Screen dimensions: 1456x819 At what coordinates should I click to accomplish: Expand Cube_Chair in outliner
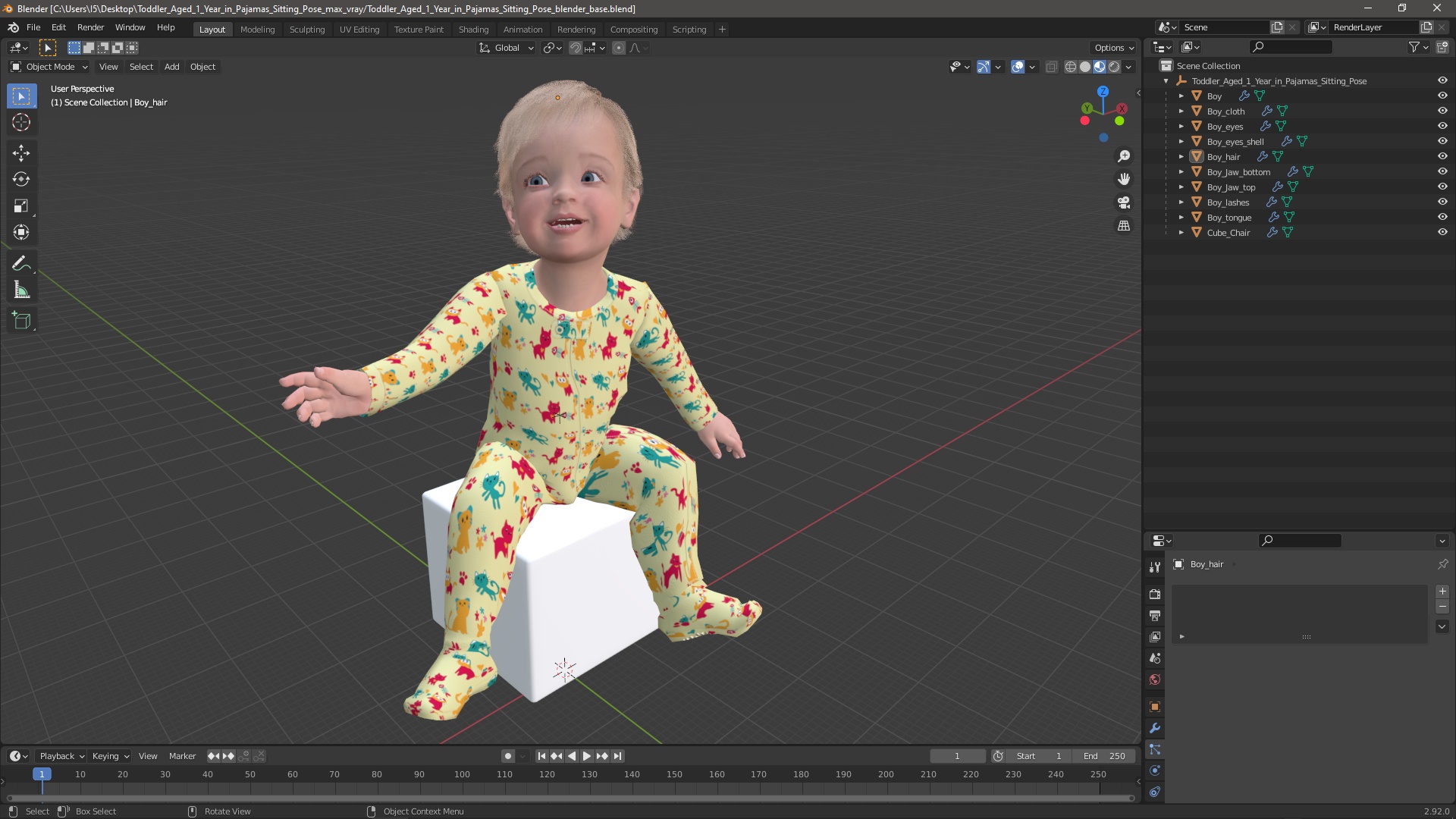click(1181, 232)
